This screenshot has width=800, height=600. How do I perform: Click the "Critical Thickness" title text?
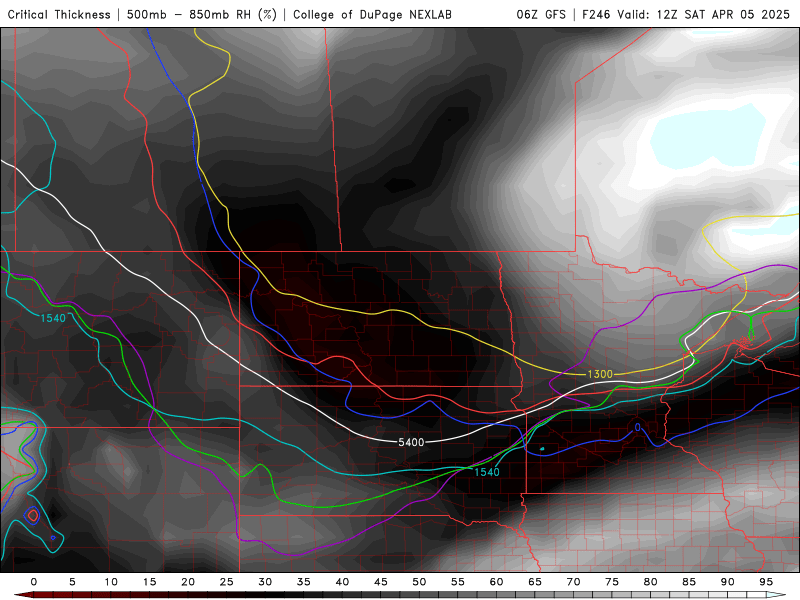59,15
